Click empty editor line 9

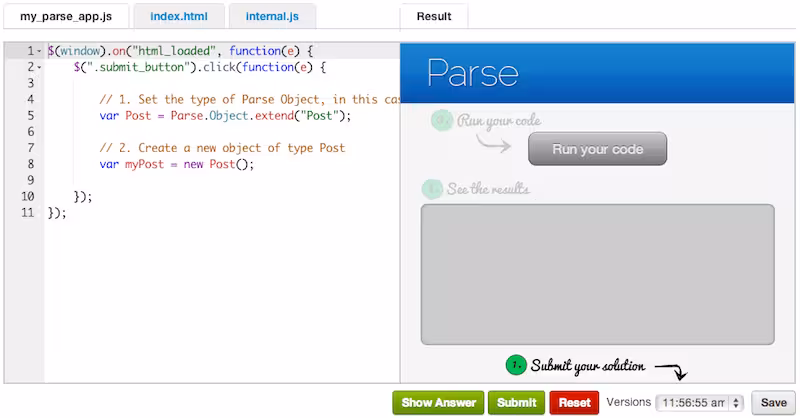[222, 181]
